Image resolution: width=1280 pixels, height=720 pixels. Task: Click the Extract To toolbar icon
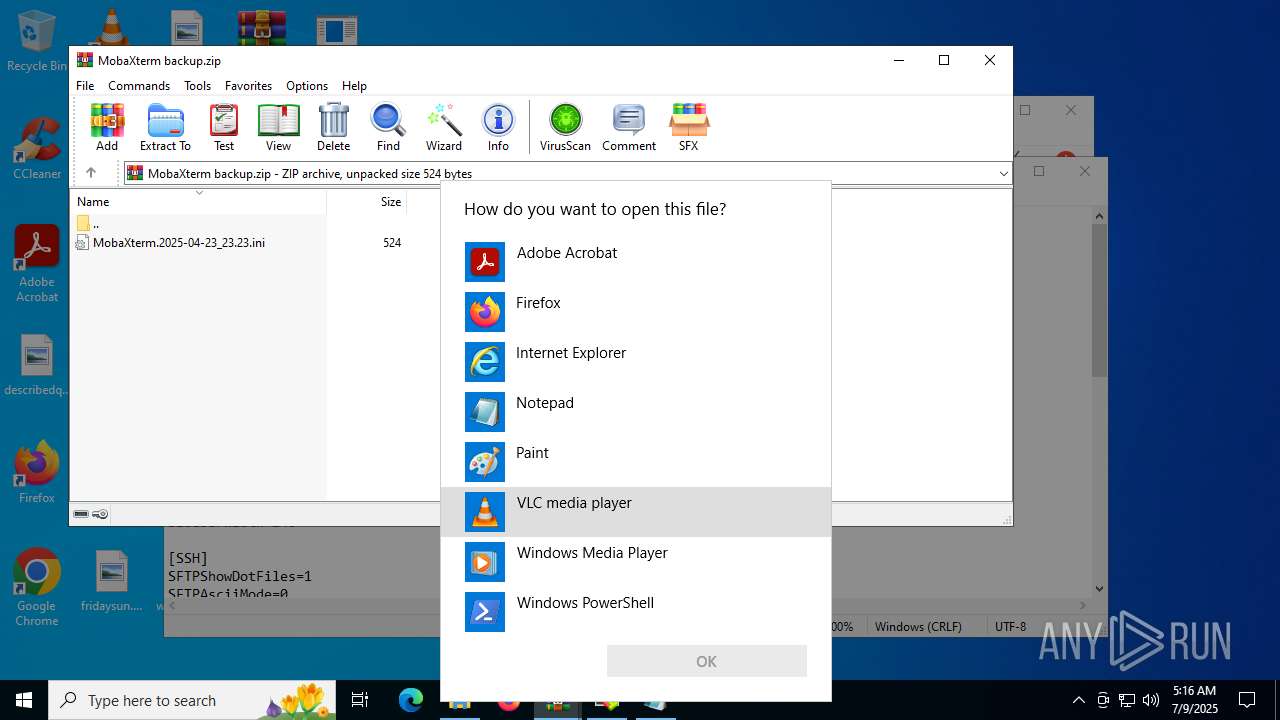click(165, 127)
